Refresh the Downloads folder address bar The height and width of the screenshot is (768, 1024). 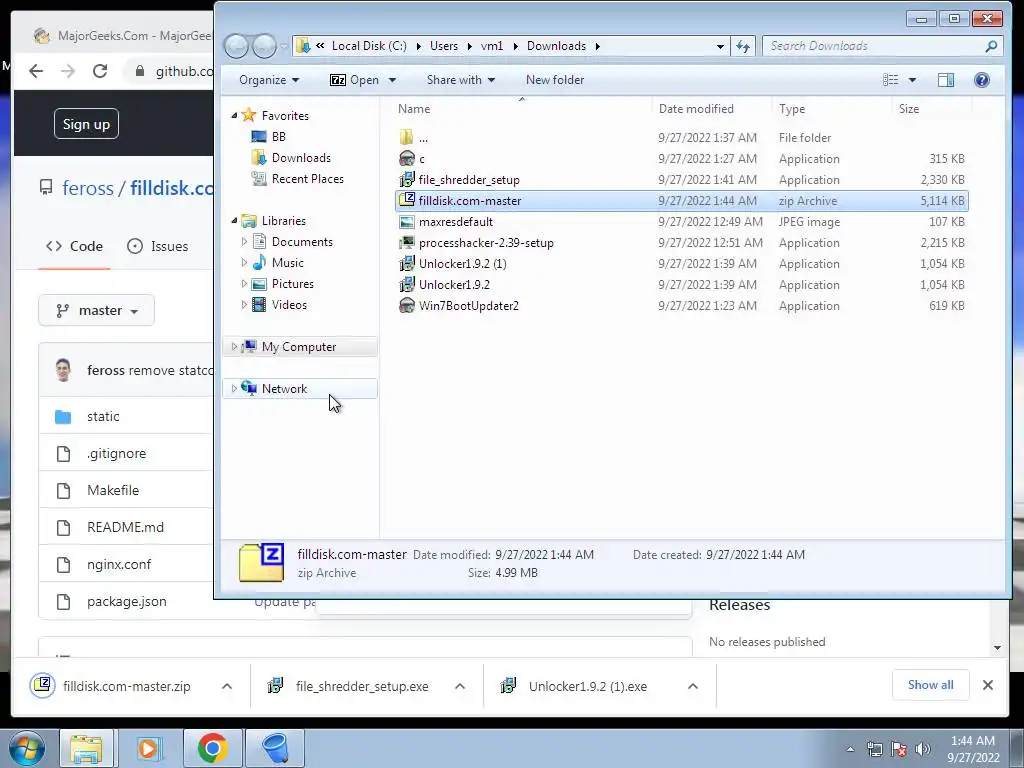point(743,46)
